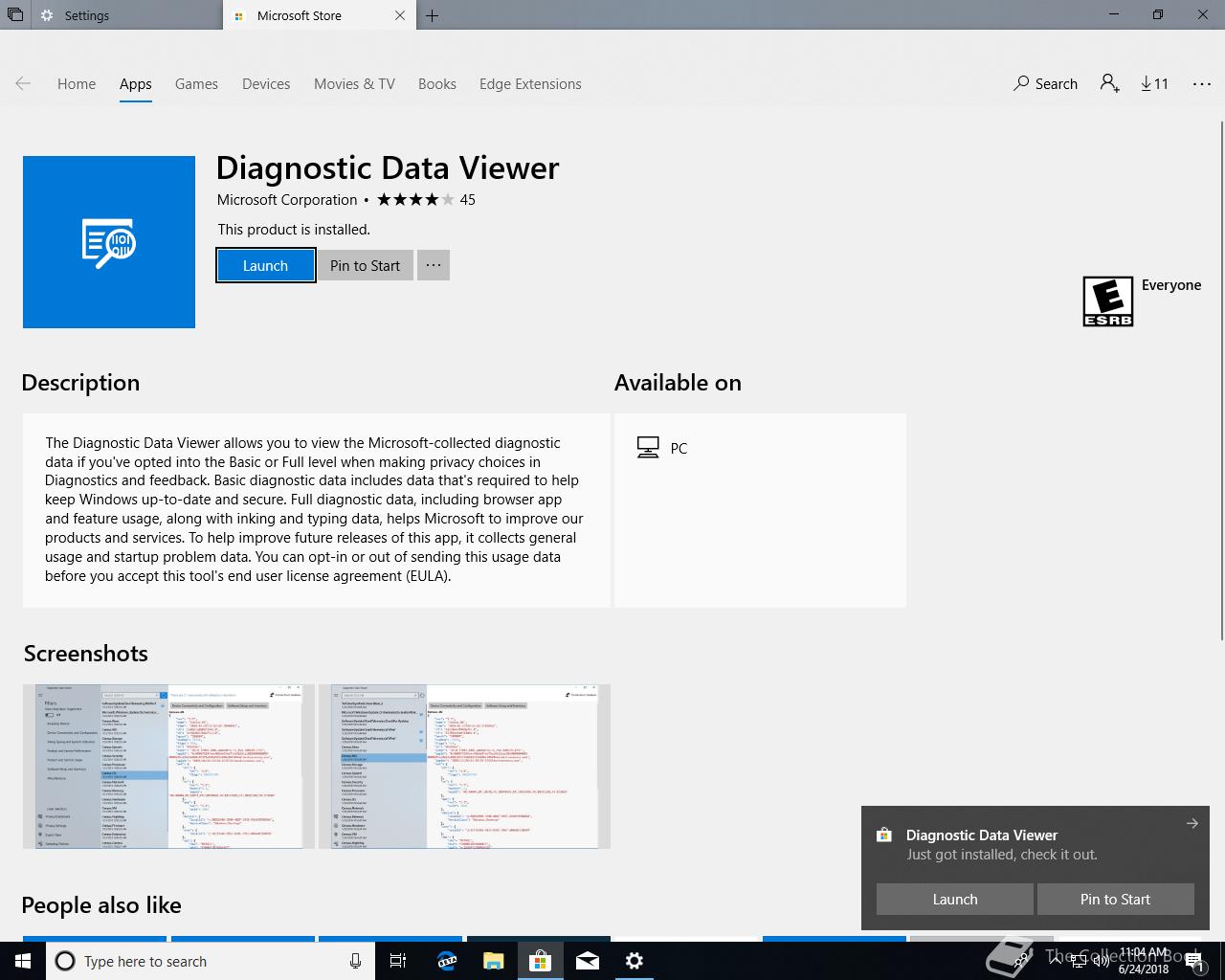Open Edge Beta browser from taskbar

[447, 961]
